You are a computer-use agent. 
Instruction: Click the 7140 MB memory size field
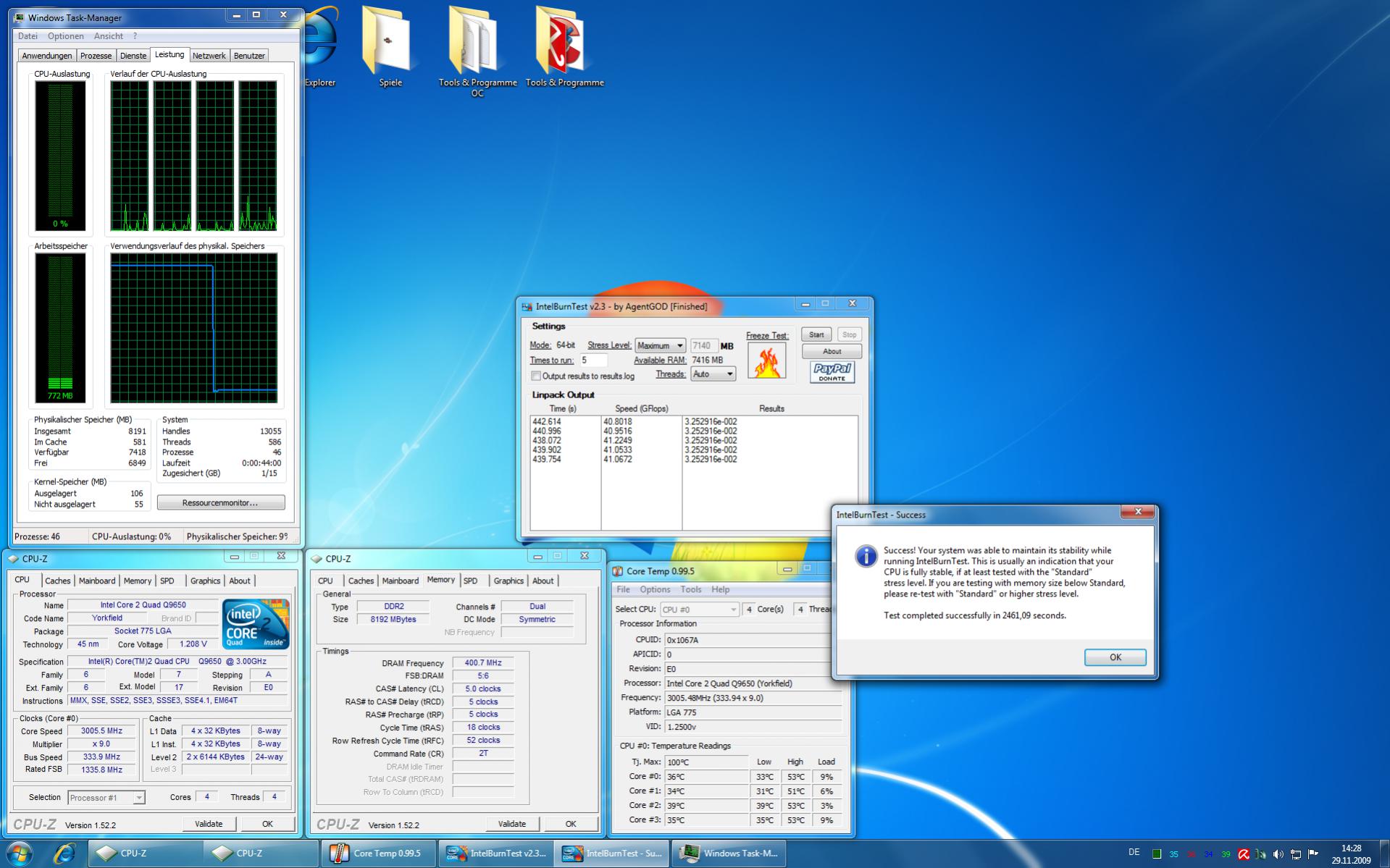703,346
